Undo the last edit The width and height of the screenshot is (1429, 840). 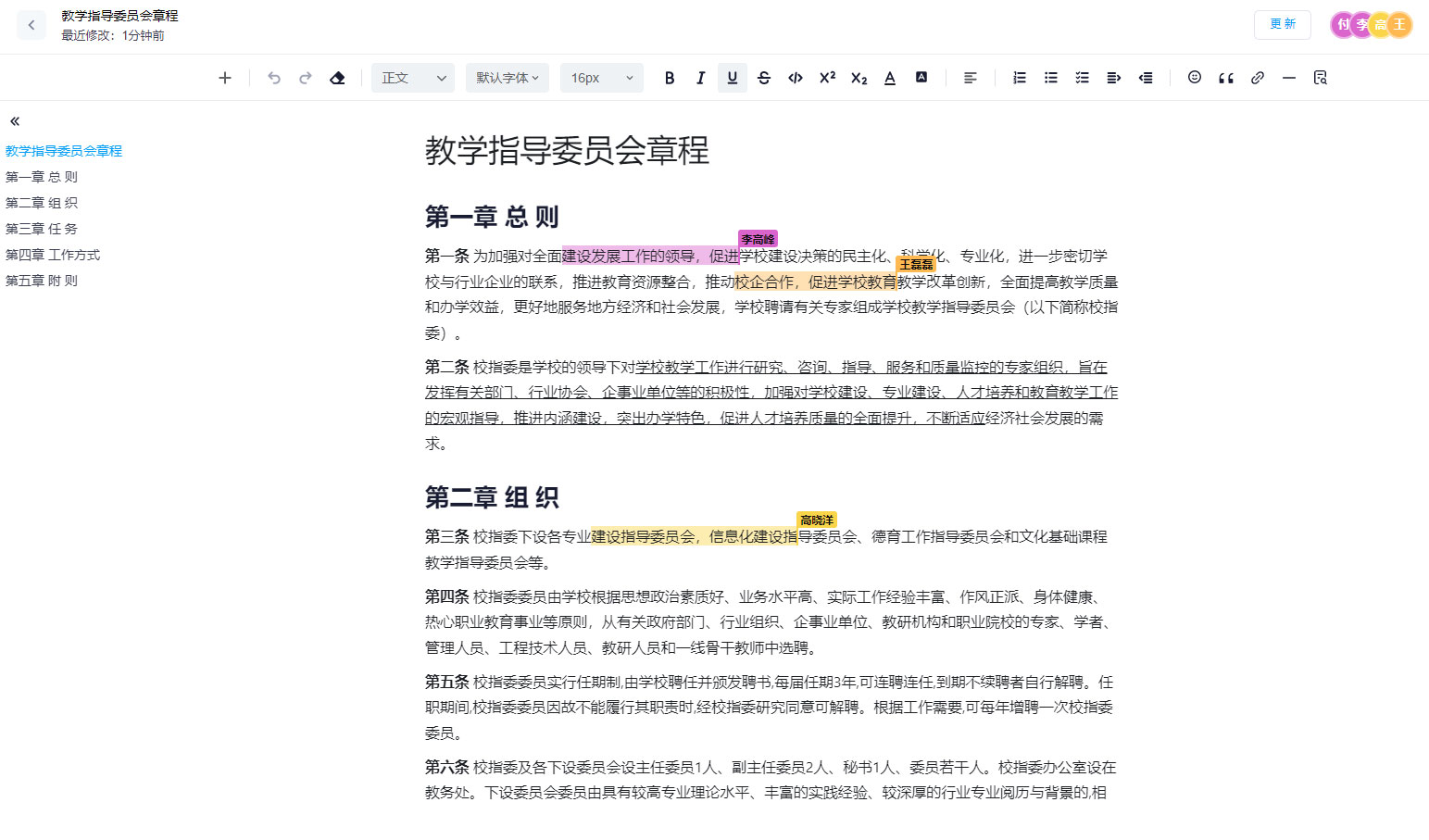274,78
